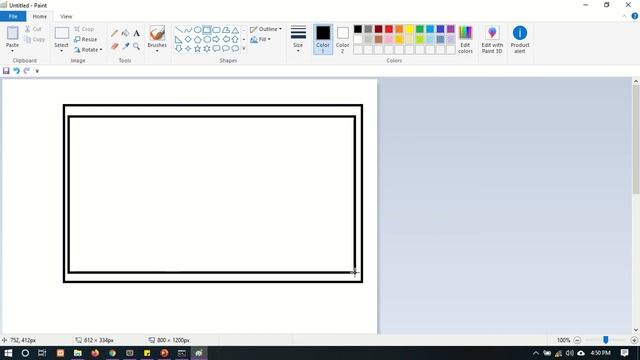Viewport: 640px width, 360px height.
Task: Open the Windows Start menu
Action: tap(8, 353)
